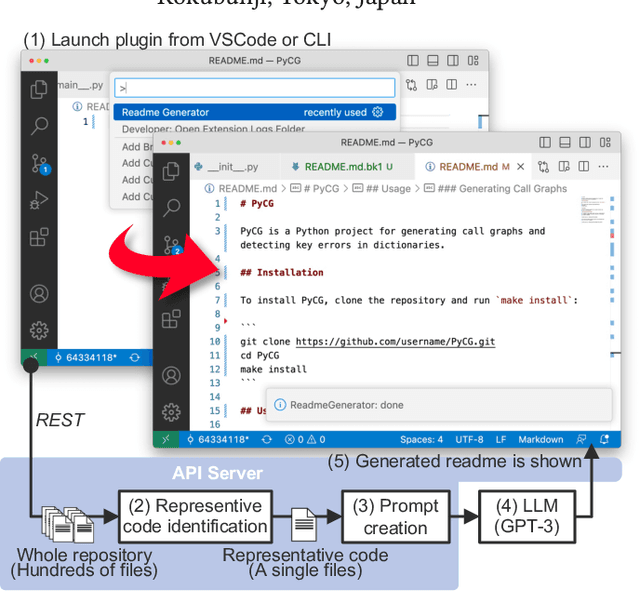Open the UTF-8 encoding selector
The height and width of the screenshot is (592, 640).
click(x=467, y=439)
